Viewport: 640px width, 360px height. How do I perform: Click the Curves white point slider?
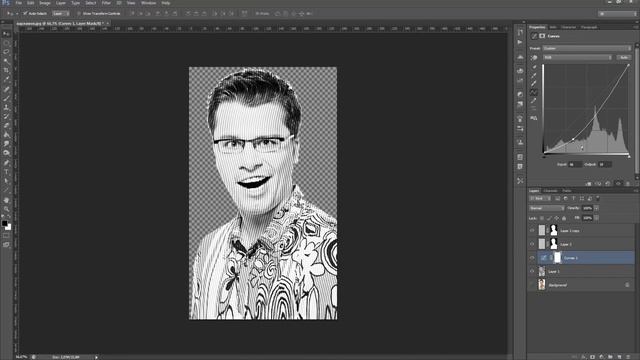(x=629, y=157)
